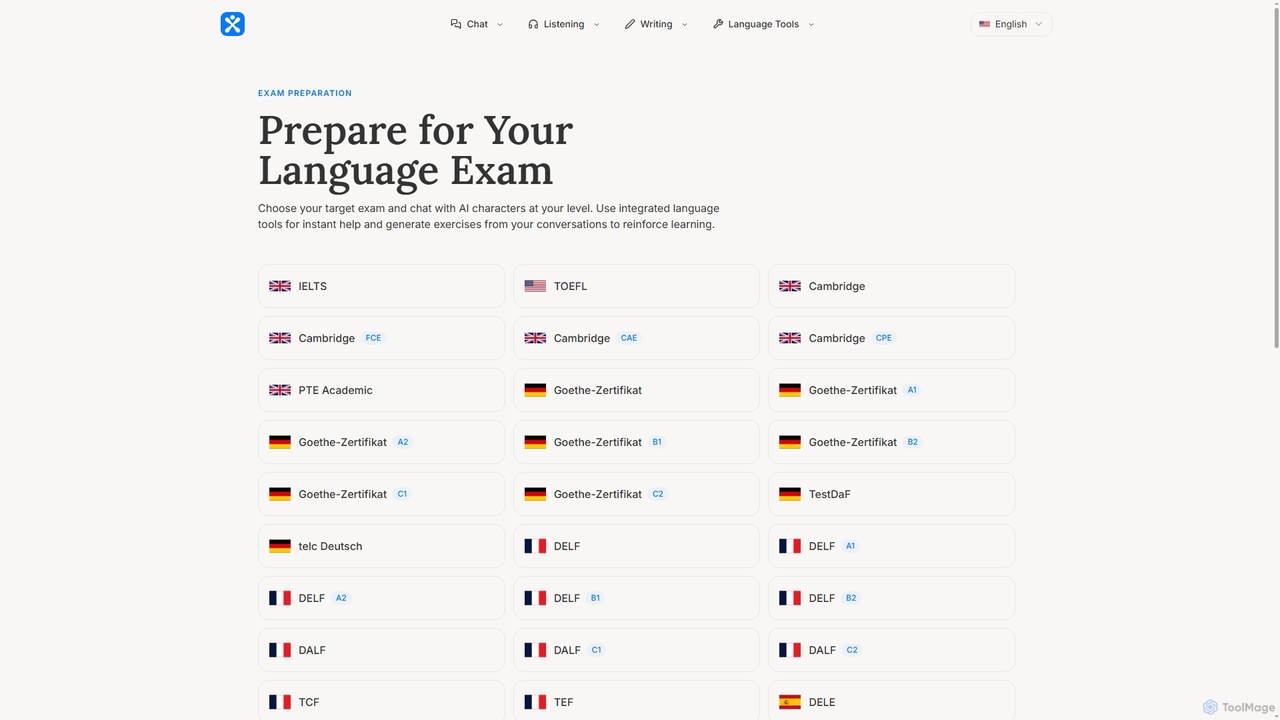The height and width of the screenshot is (720, 1280).
Task: Click the Language Tools wrench icon
Action: pos(718,24)
